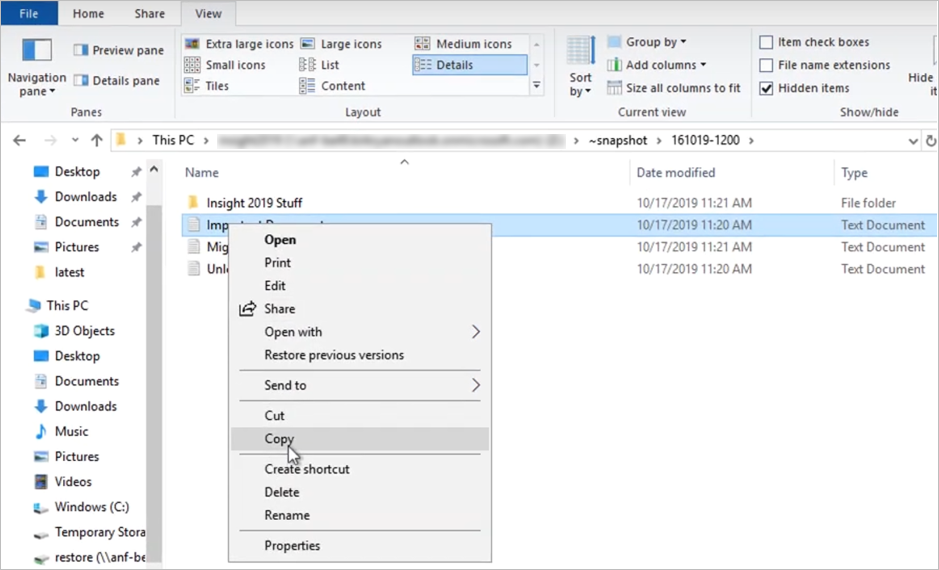Switch layout to Small icons
The width and height of the screenshot is (939, 570).
tap(225, 65)
